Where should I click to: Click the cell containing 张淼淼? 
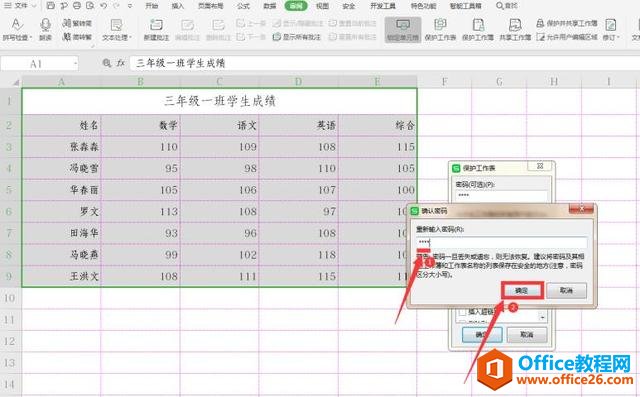62,147
